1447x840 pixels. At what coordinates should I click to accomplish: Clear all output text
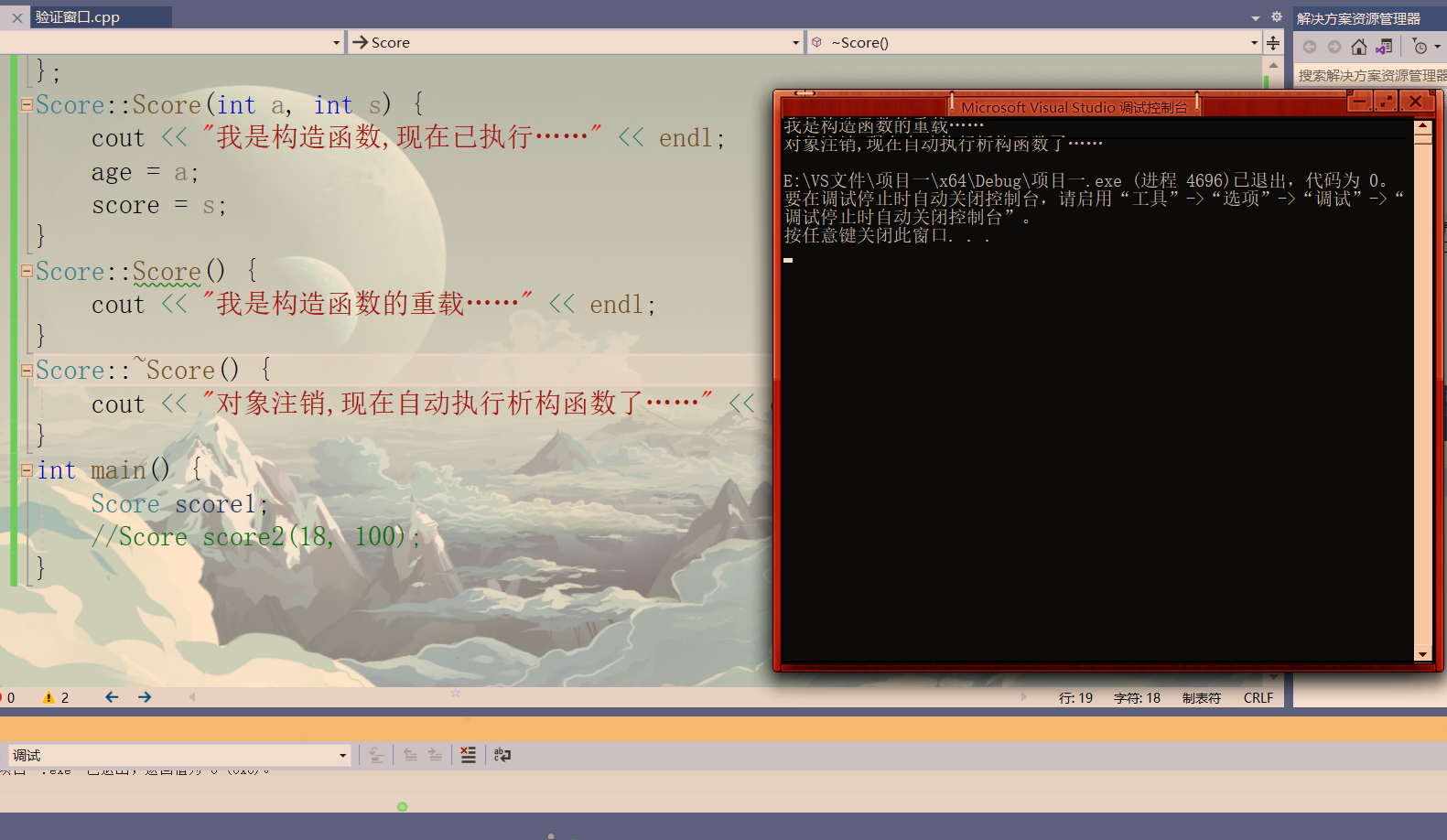[x=468, y=755]
